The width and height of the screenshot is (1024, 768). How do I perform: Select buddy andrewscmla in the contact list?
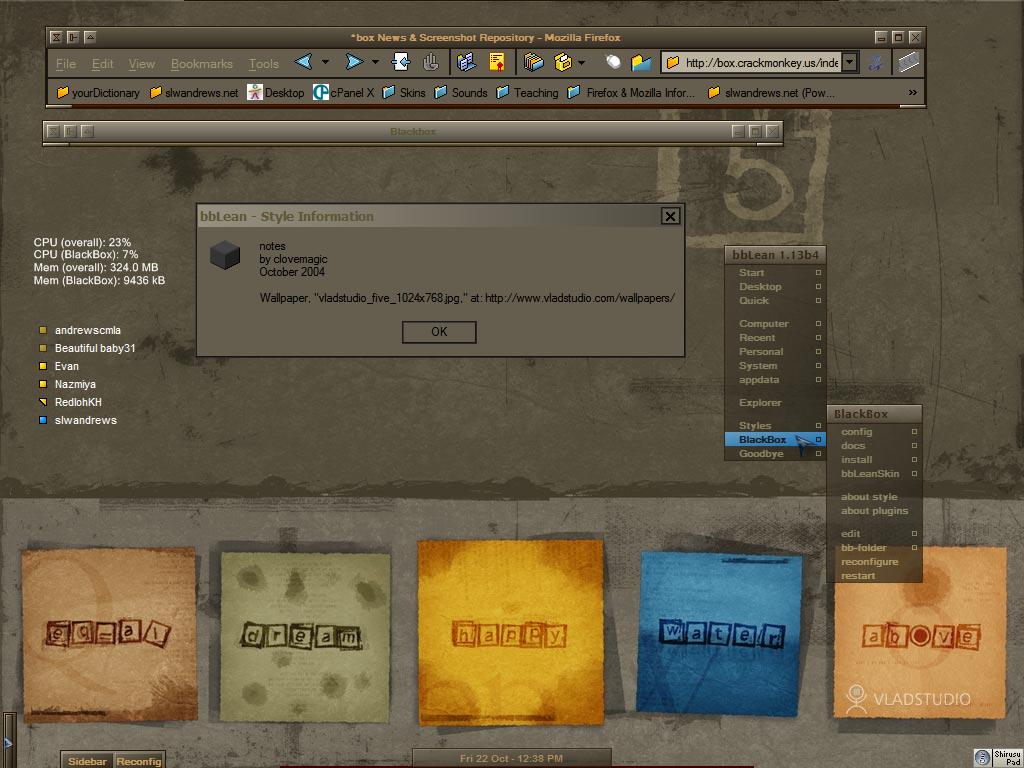coord(80,330)
